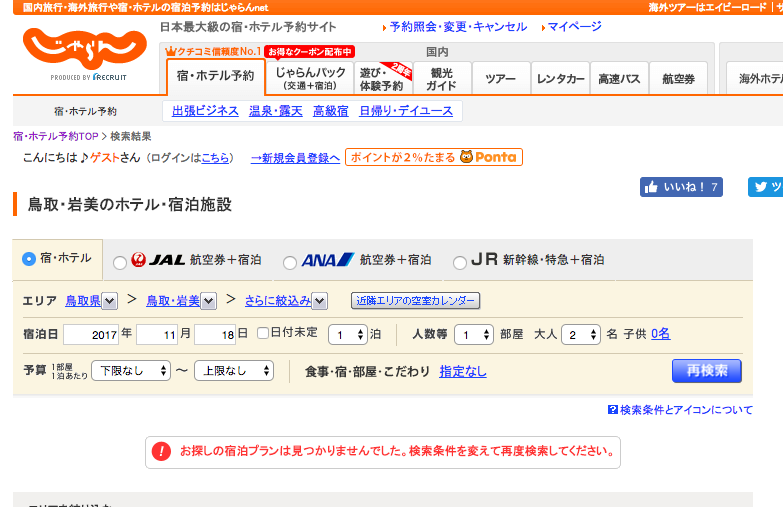Click the 再検索 search button
This screenshot has height=507, width=783.
tap(707, 371)
